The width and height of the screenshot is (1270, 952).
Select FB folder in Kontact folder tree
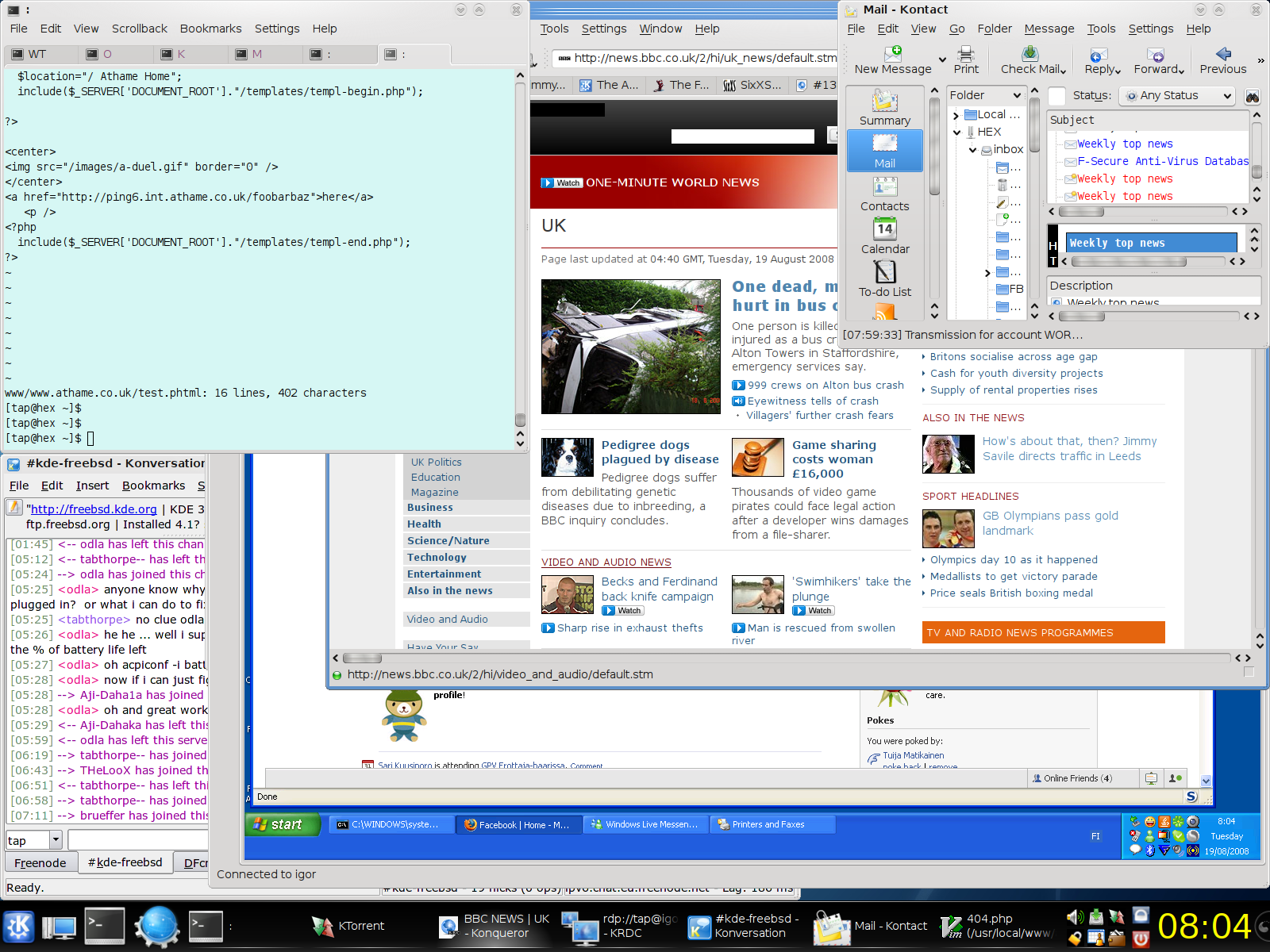click(x=1010, y=290)
